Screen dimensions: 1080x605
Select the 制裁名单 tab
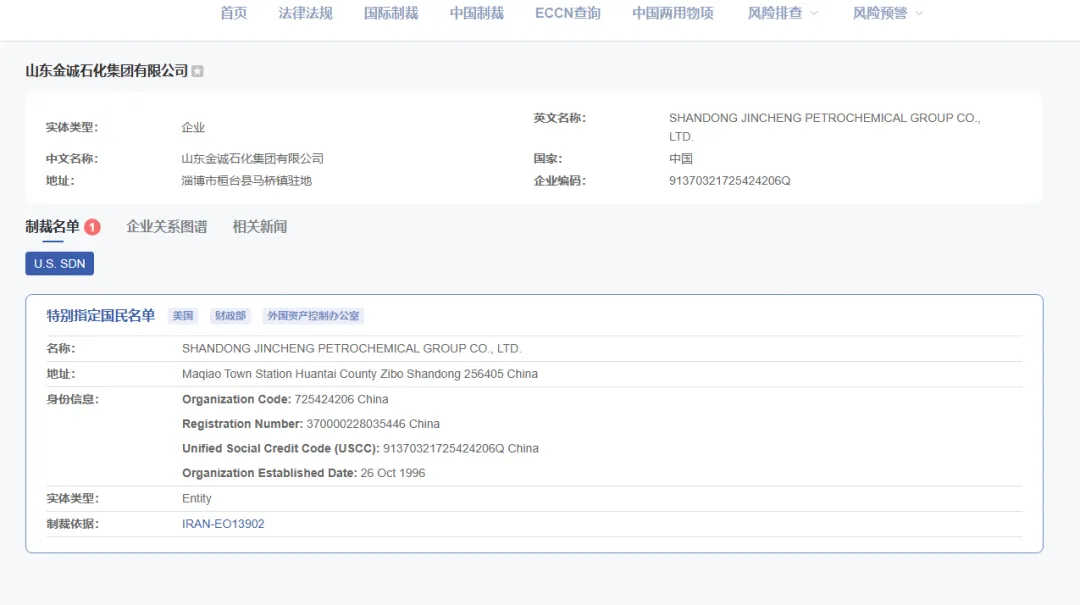tap(52, 227)
